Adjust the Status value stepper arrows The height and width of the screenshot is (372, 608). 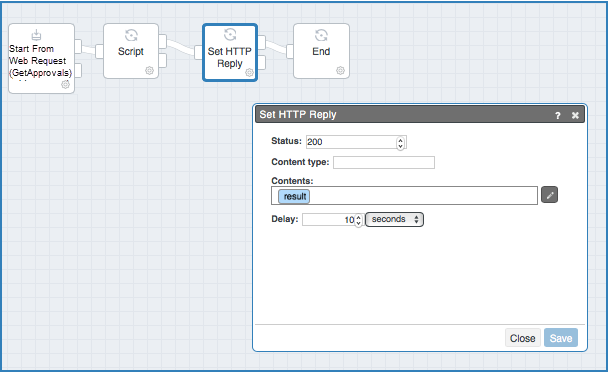(x=401, y=143)
